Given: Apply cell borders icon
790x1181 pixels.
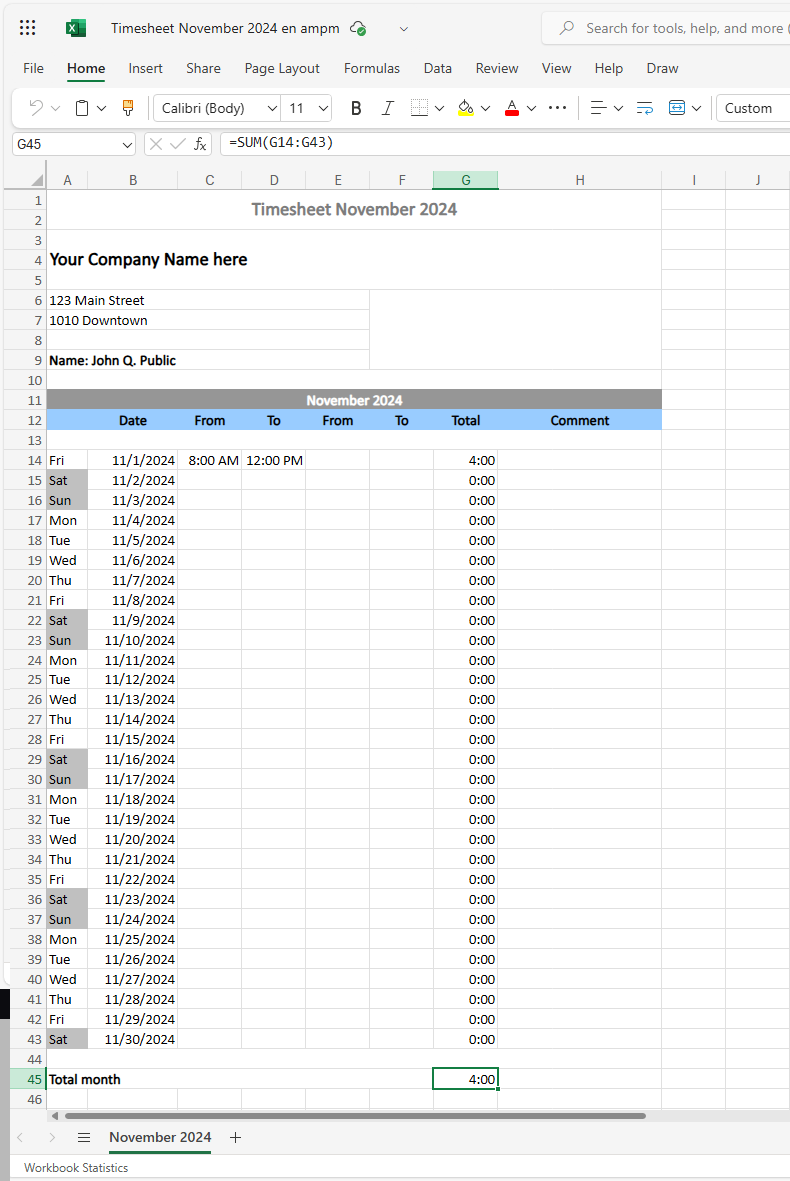Looking at the screenshot, I should (419, 108).
